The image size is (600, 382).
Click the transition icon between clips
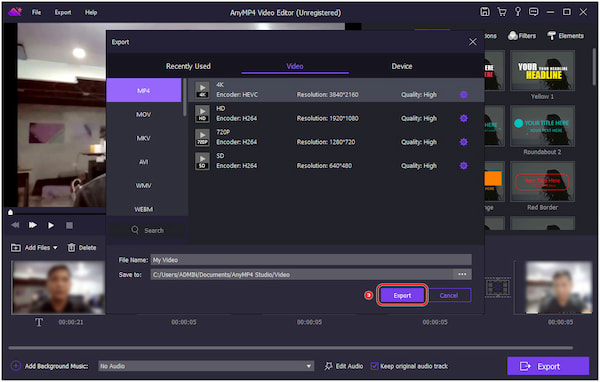tap(497, 287)
